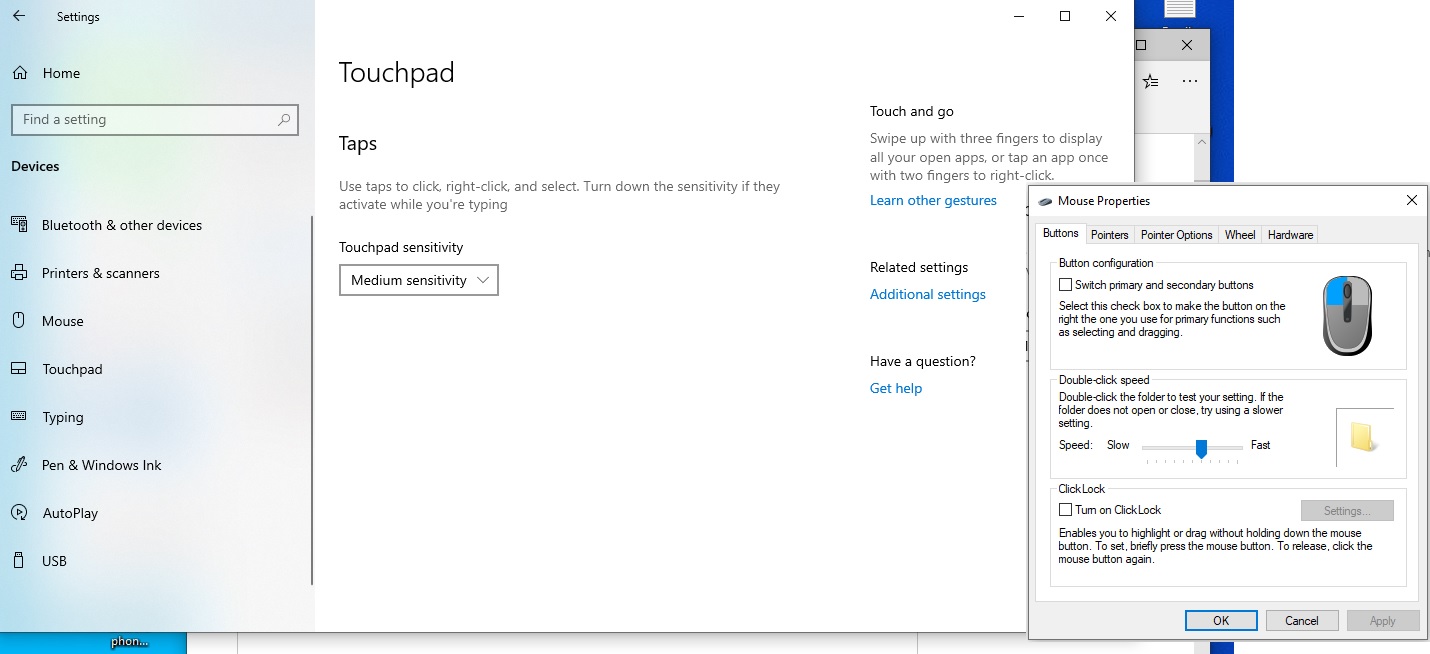Click the mouse icon in sidebar
This screenshot has width=1430, height=654.
tap(19, 321)
